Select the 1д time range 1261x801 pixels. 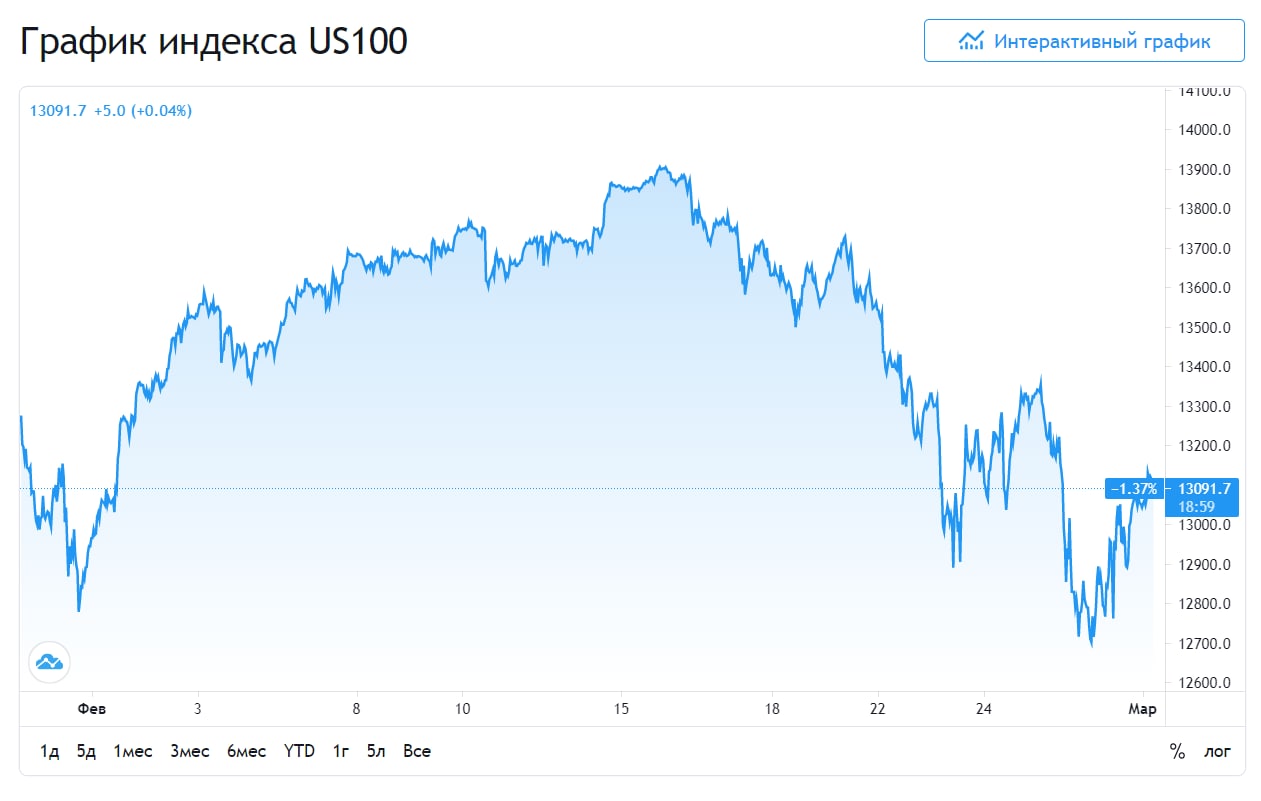pyautogui.click(x=49, y=751)
